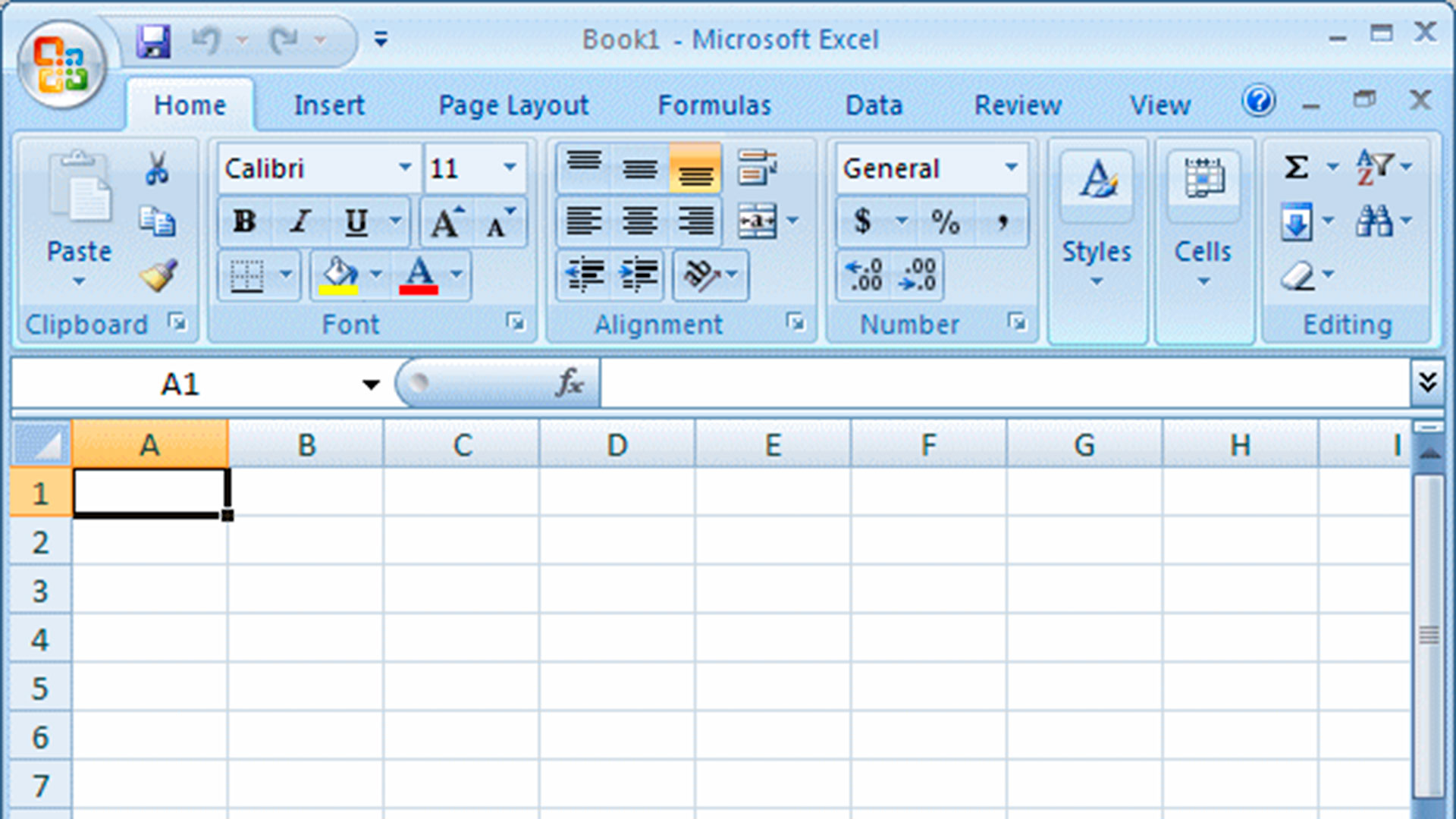The image size is (1456, 819).
Task: Toggle Italic formatting
Action: coord(300,222)
